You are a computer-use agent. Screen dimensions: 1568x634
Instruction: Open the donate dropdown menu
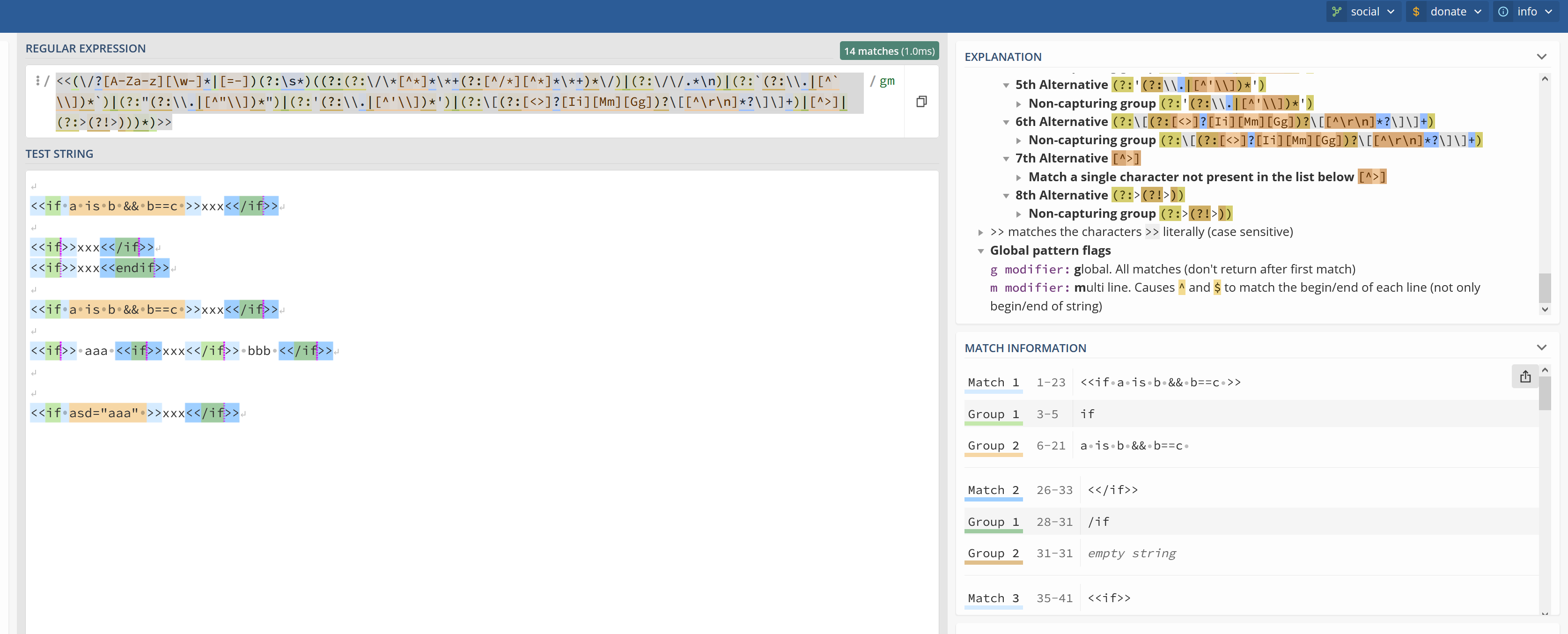point(1448,12)
